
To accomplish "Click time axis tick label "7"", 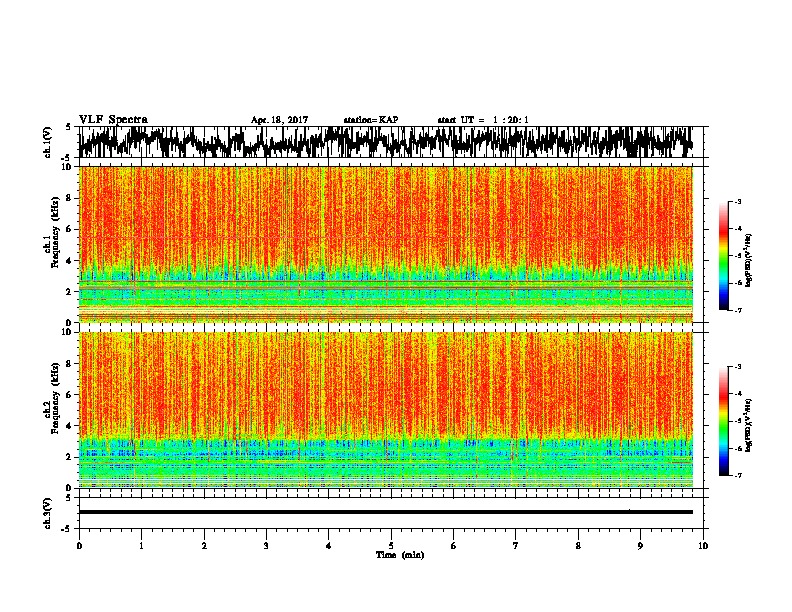I will (x=516, y=546).
